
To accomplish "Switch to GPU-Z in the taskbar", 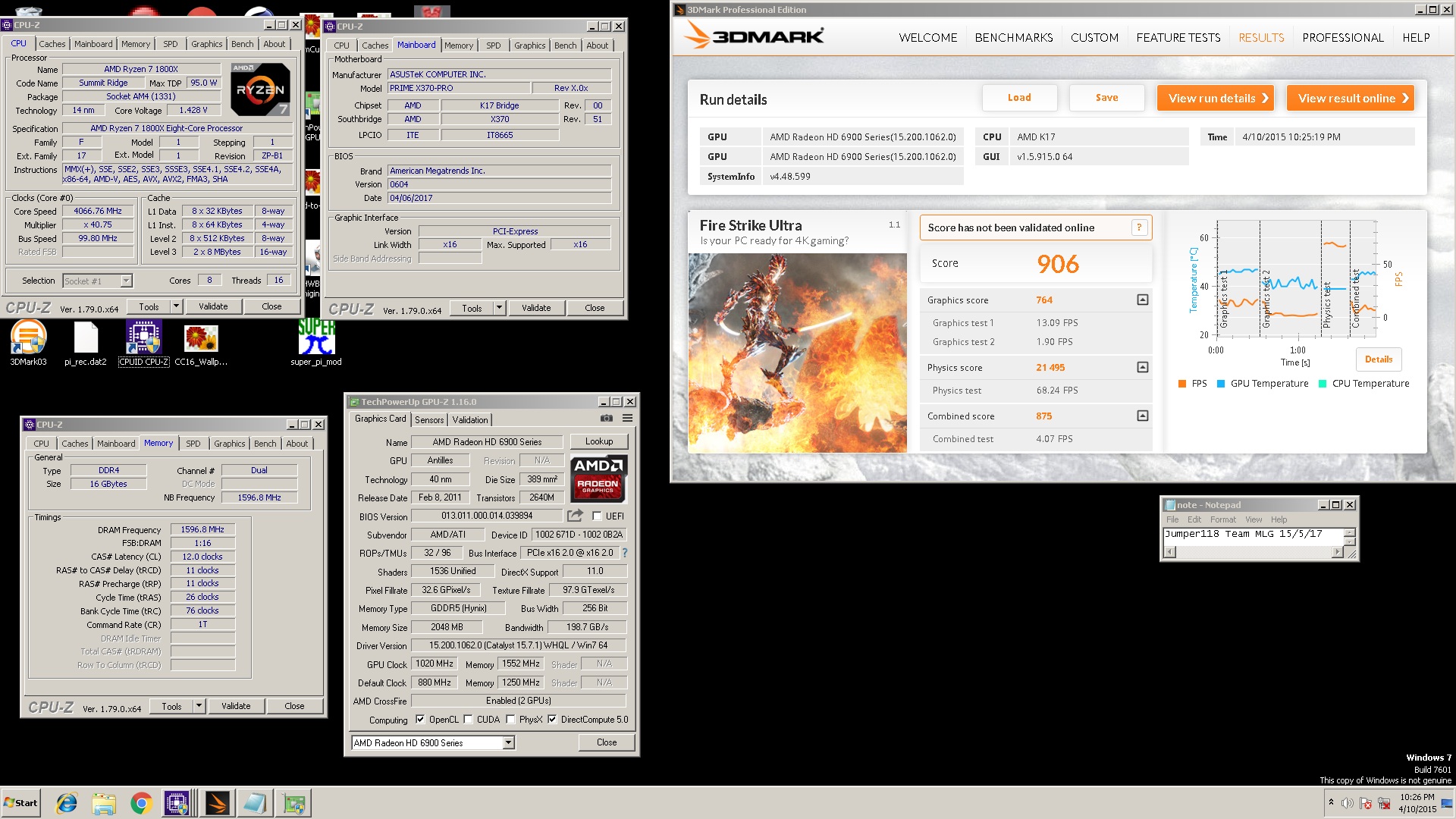I will 293,803.
